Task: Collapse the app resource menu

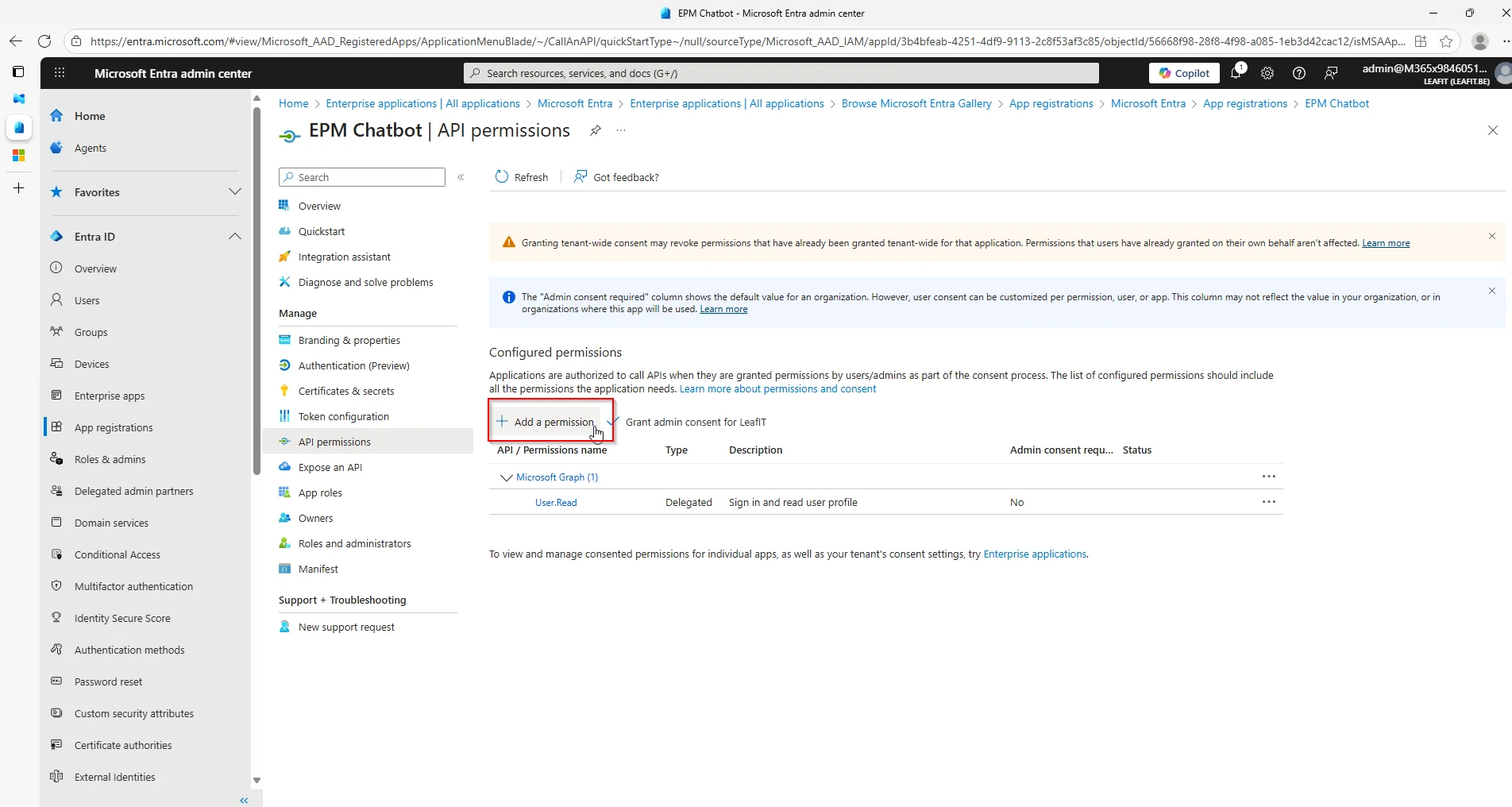Action: (x=461, y=177)
